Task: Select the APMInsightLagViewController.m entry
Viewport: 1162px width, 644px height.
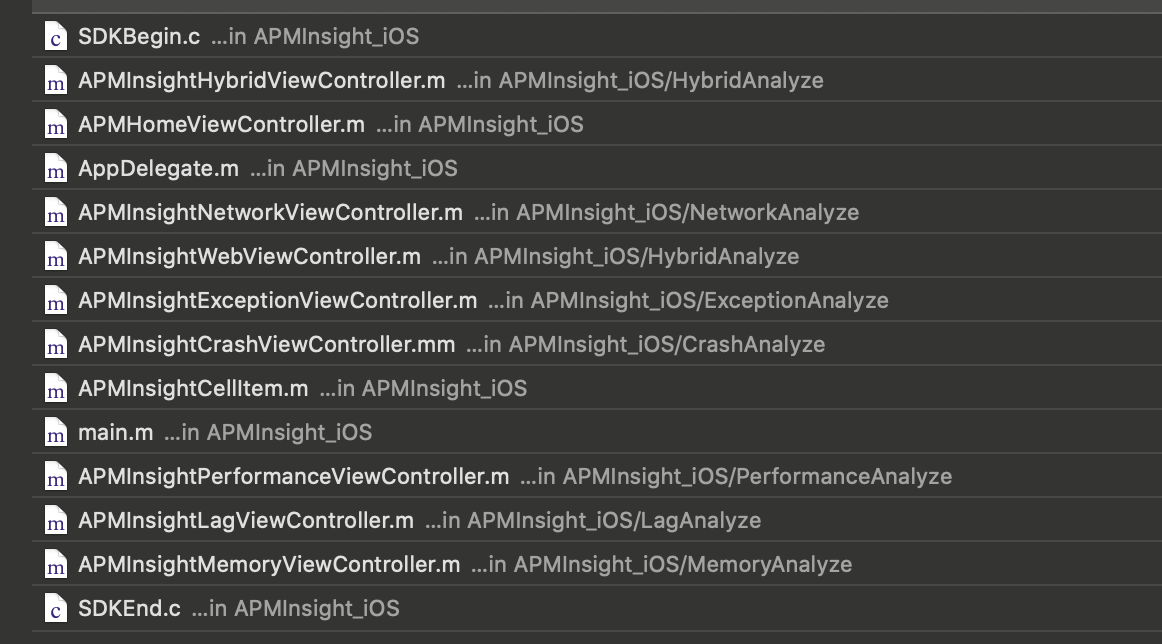Action: [597, 520]
